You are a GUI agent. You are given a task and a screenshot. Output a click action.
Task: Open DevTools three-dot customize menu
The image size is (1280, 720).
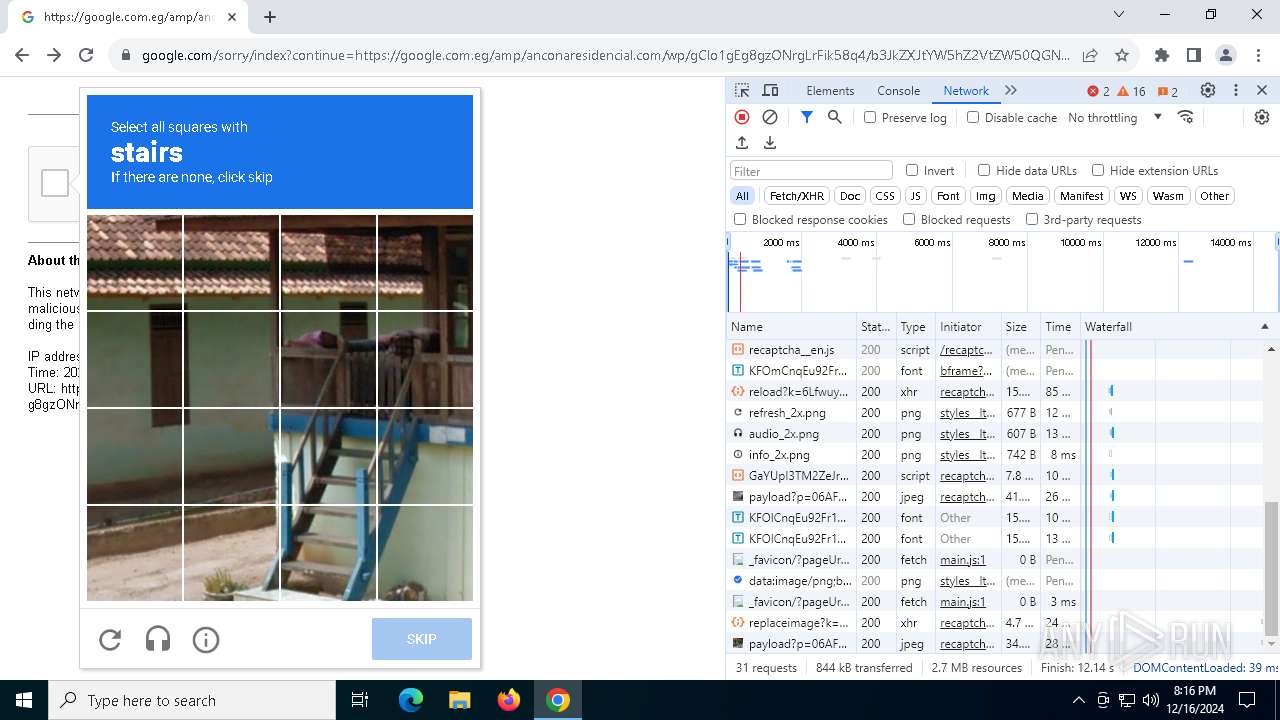(x=1236, y=90)
